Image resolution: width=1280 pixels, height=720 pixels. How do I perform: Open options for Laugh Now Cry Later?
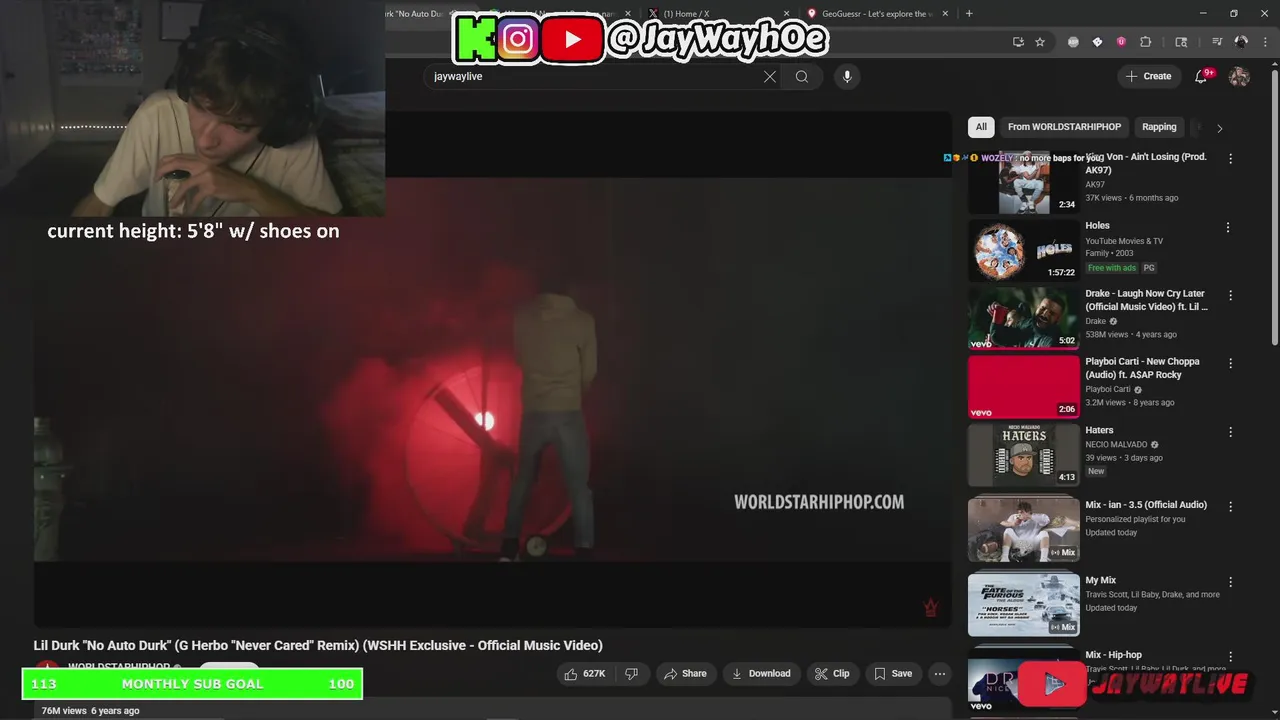coord(1230,296)
